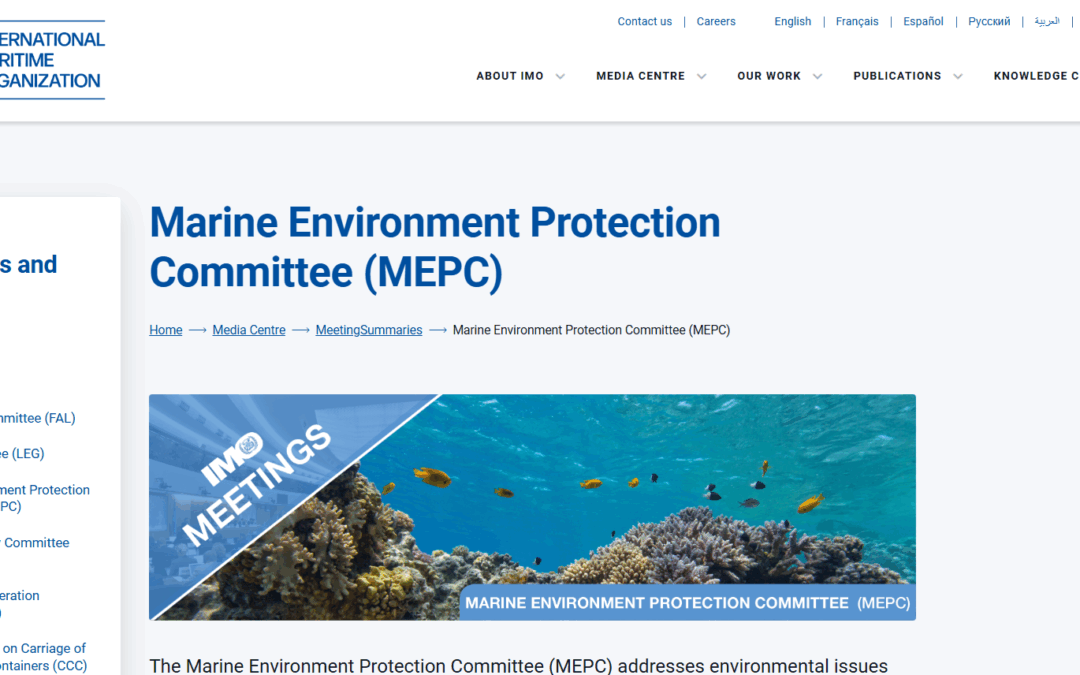The height and width of the screenshot is (675, 1080).
Task: Select the Facilitation Committee (FAL) sidebar link
Action: click(38, 418)
